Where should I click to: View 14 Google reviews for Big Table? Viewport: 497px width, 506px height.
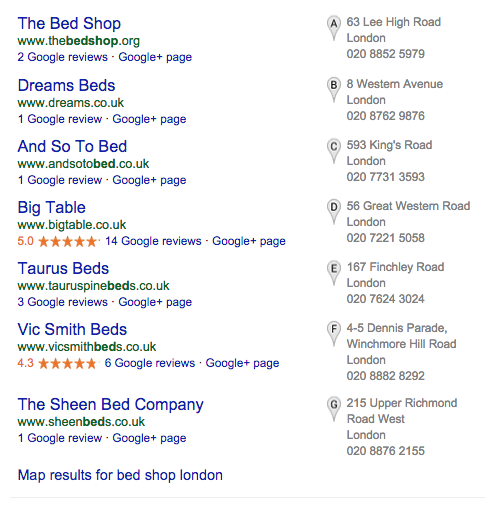pyautogui.click(x=153, y=241)
